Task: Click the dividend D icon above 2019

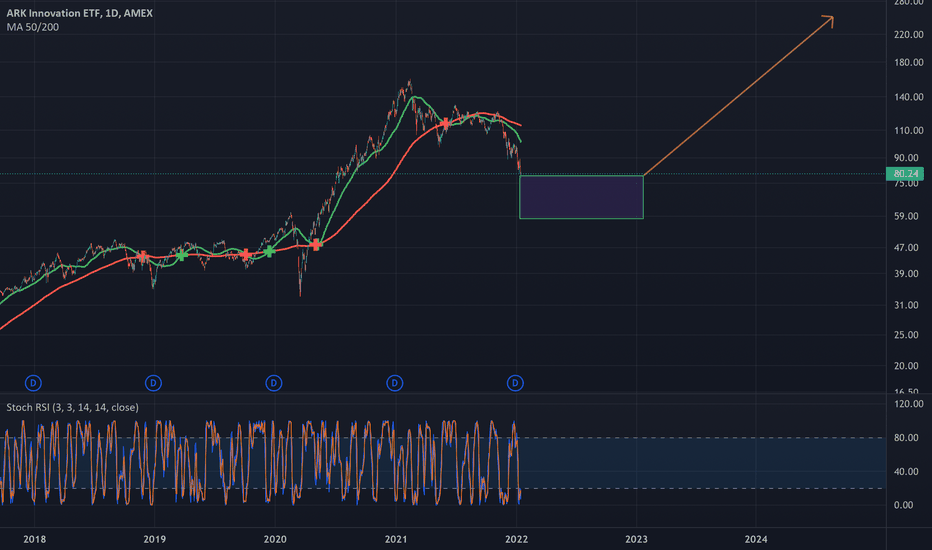Action: pyautogui.click(x=153, y=383)
